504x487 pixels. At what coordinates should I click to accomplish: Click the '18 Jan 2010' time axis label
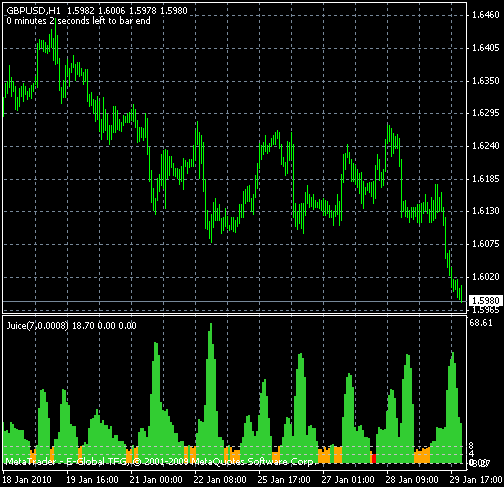click(x=27, y=480)
